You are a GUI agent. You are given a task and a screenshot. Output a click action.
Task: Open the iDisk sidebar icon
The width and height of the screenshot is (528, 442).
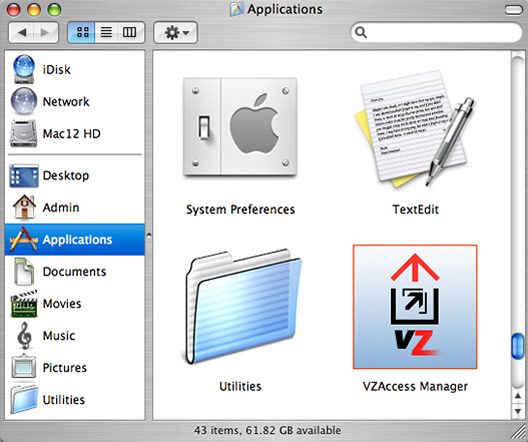[24, 69]
